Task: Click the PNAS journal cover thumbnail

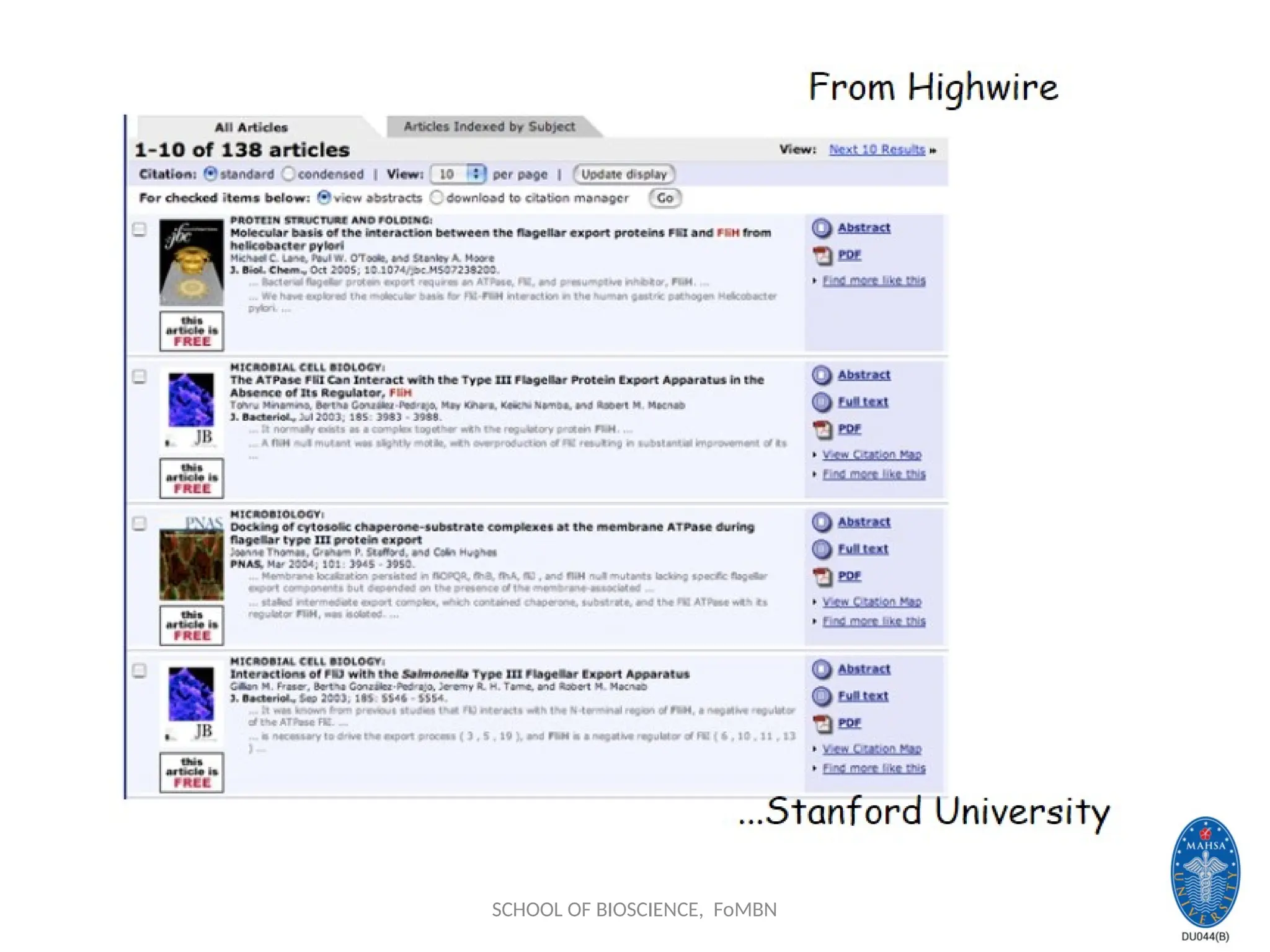Action: [x=192, y=561]
